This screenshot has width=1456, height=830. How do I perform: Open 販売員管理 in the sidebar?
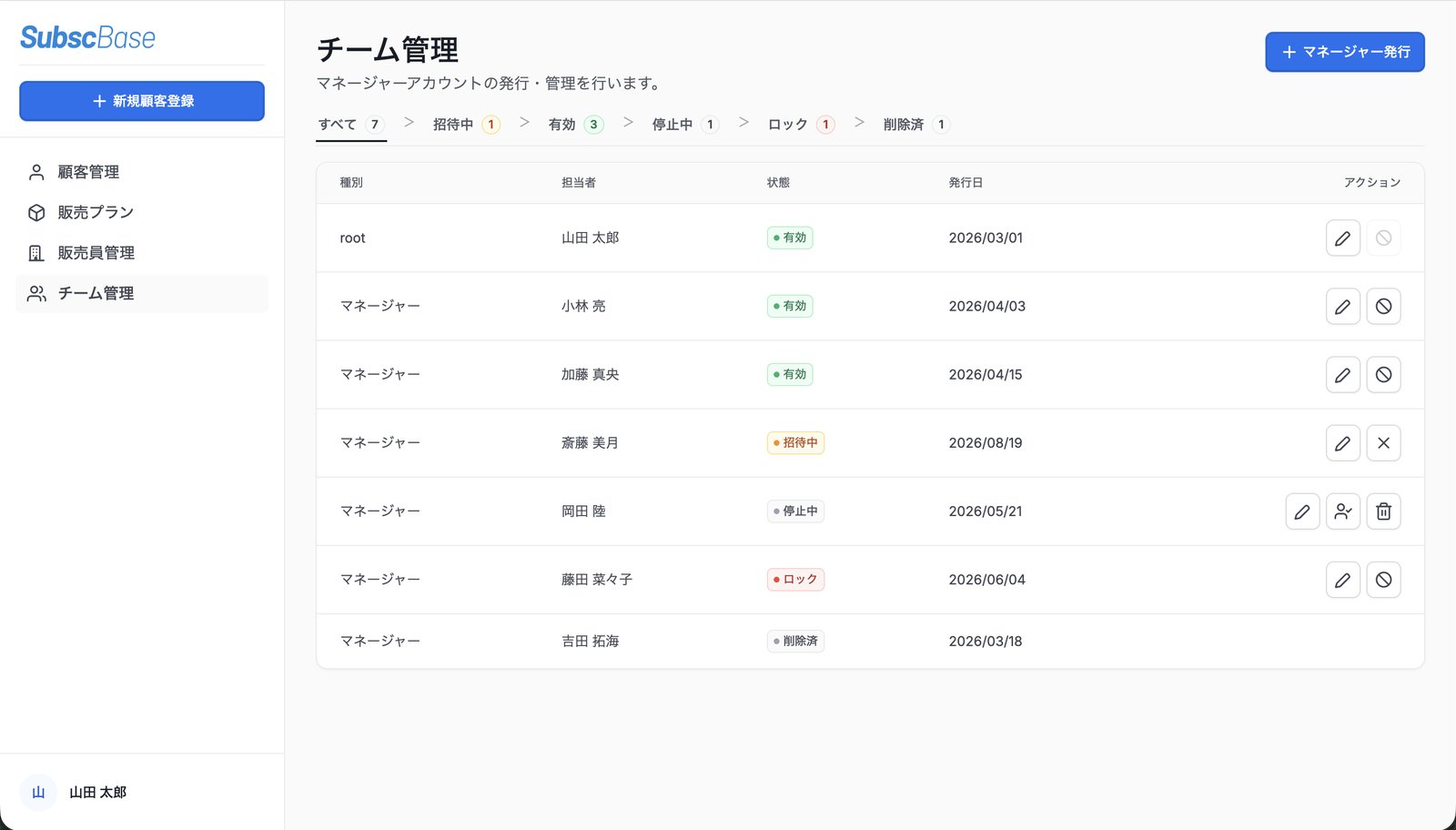pos(142,253)
